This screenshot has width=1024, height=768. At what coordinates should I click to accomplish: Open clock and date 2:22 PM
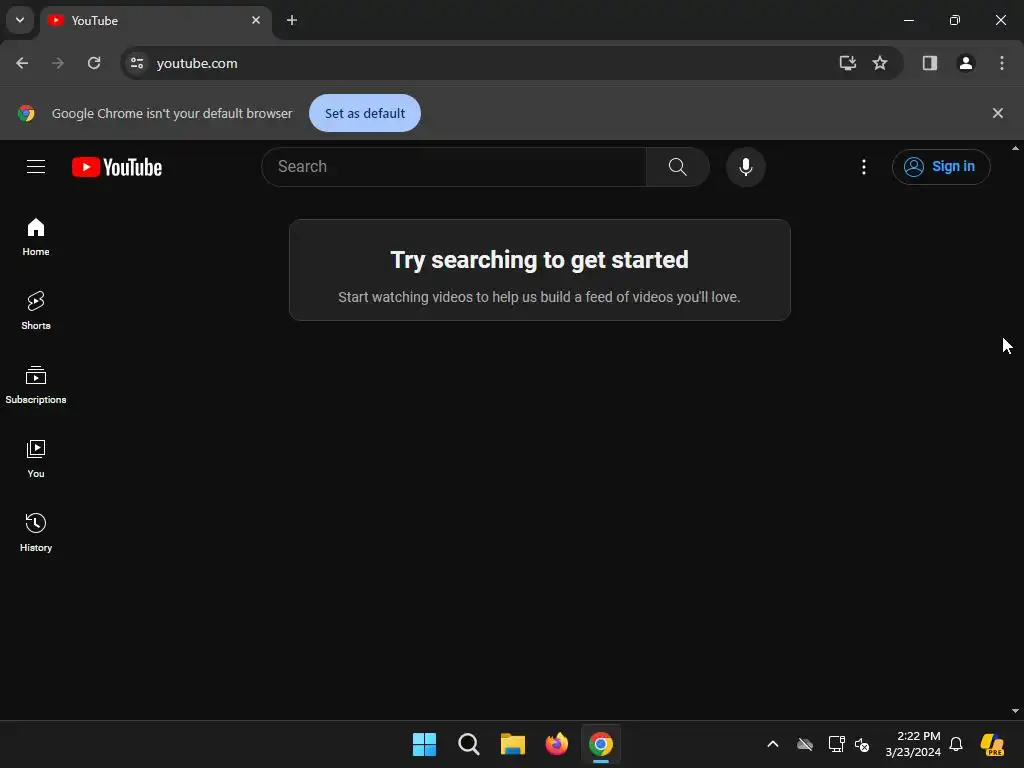tap(913, 744)
